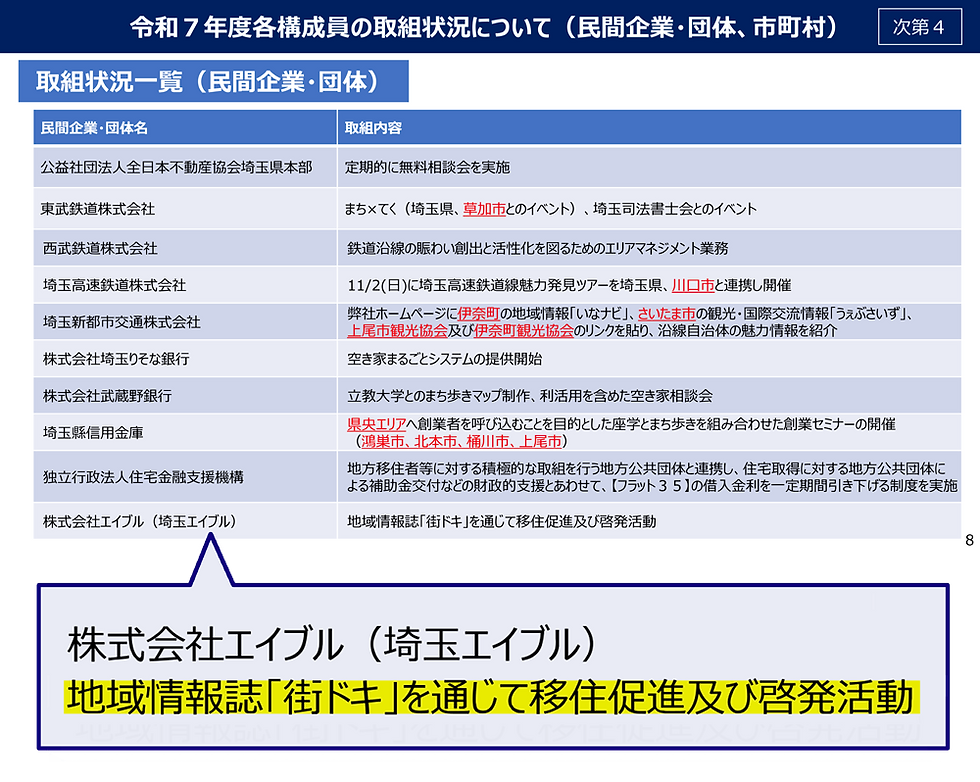
Task: Open the red 伊奈町 link
Action: (x=478, y=314)
